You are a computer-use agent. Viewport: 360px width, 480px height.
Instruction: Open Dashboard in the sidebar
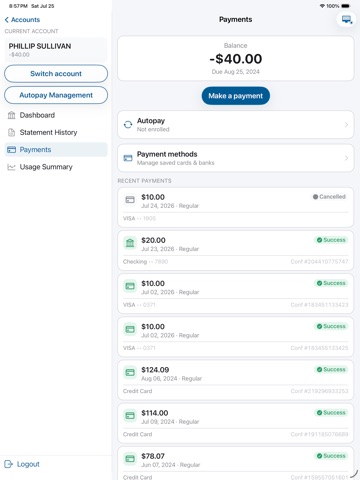click(56, 115)
